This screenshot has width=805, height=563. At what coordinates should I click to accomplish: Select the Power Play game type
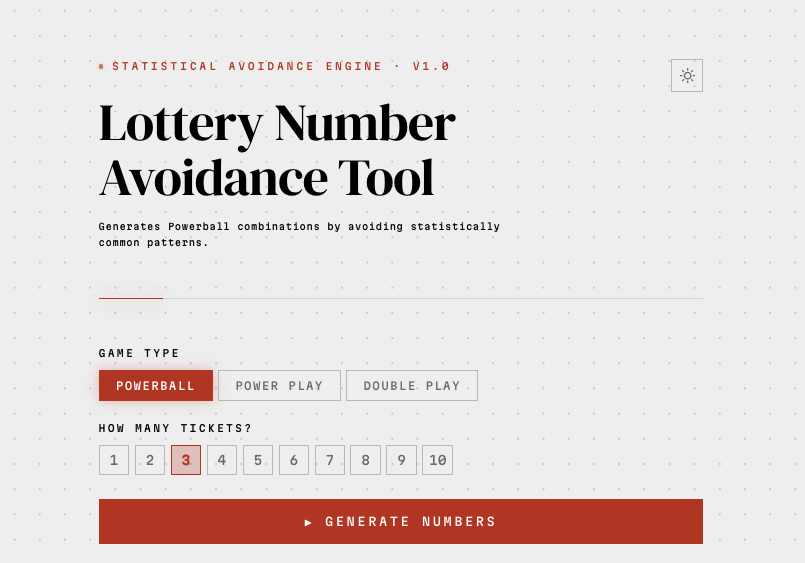tap(279, 385)
